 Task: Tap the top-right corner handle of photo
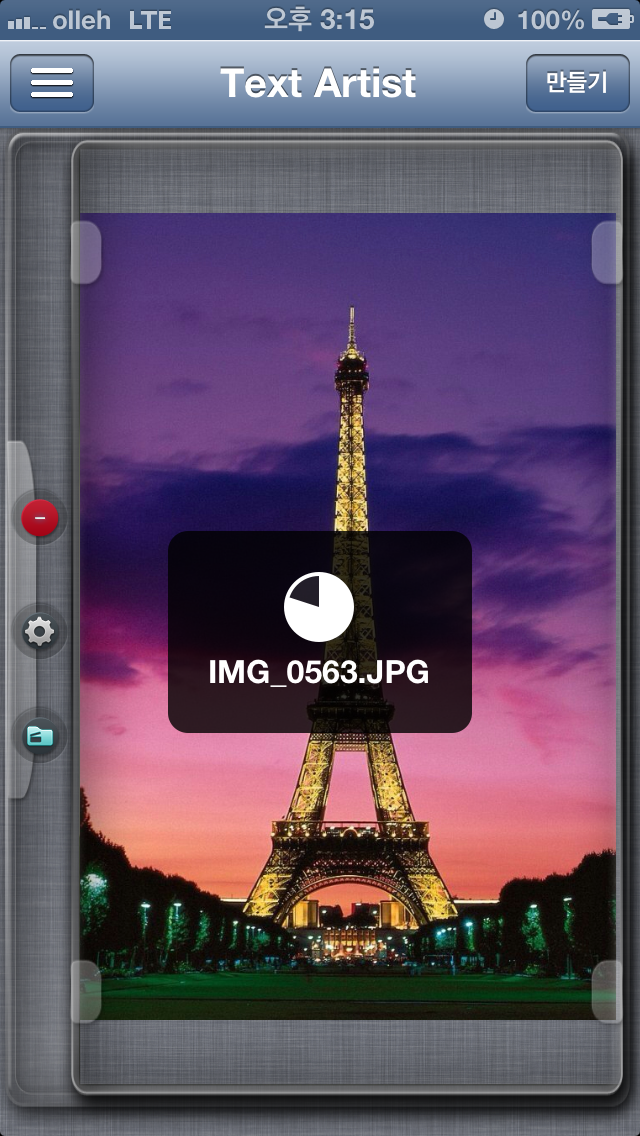(x=607, y=252)
